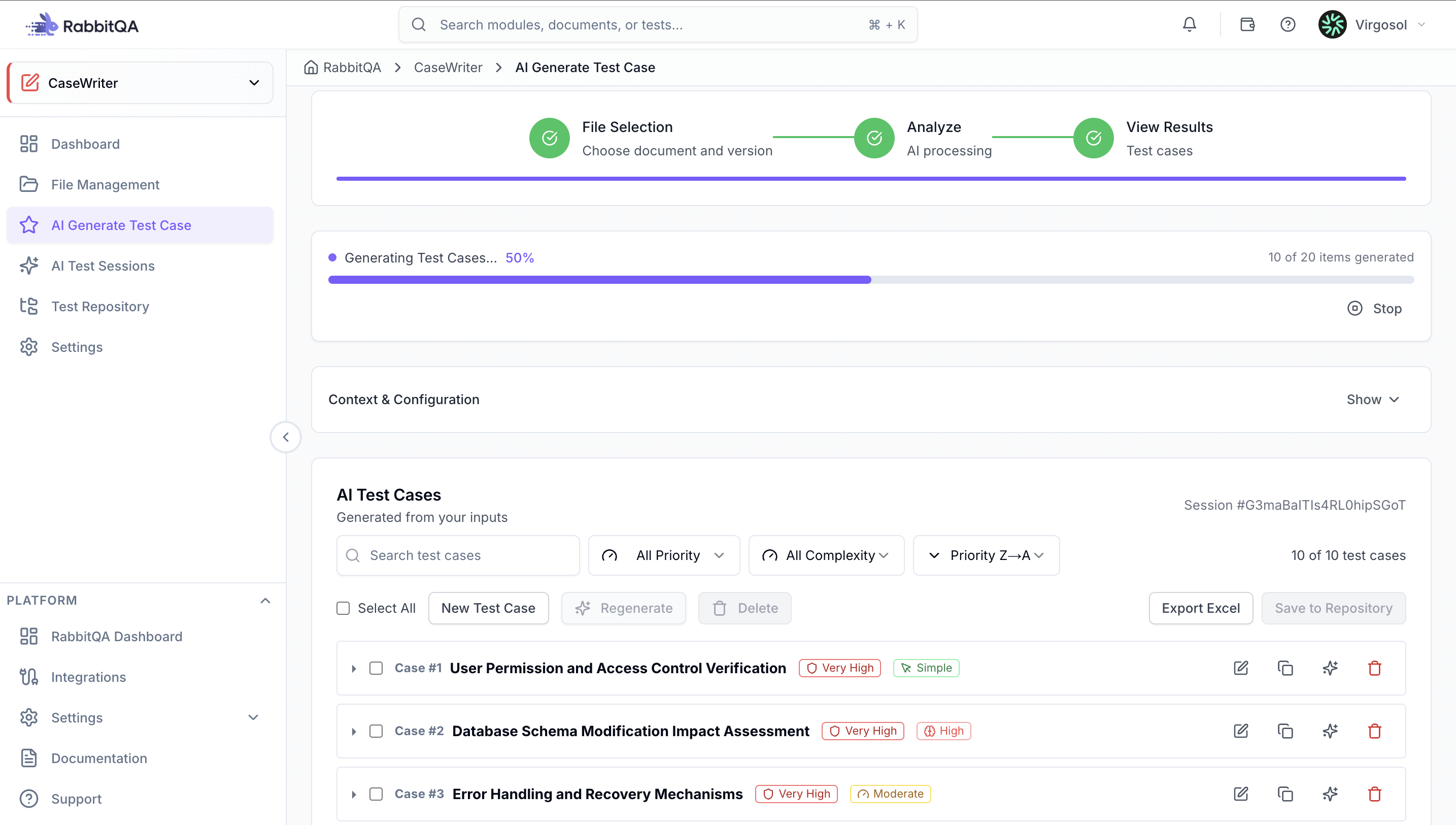Edit Case #3 with pencil icon
The height and width of the screenshot is (825, 1456).
coord(1241,794)
